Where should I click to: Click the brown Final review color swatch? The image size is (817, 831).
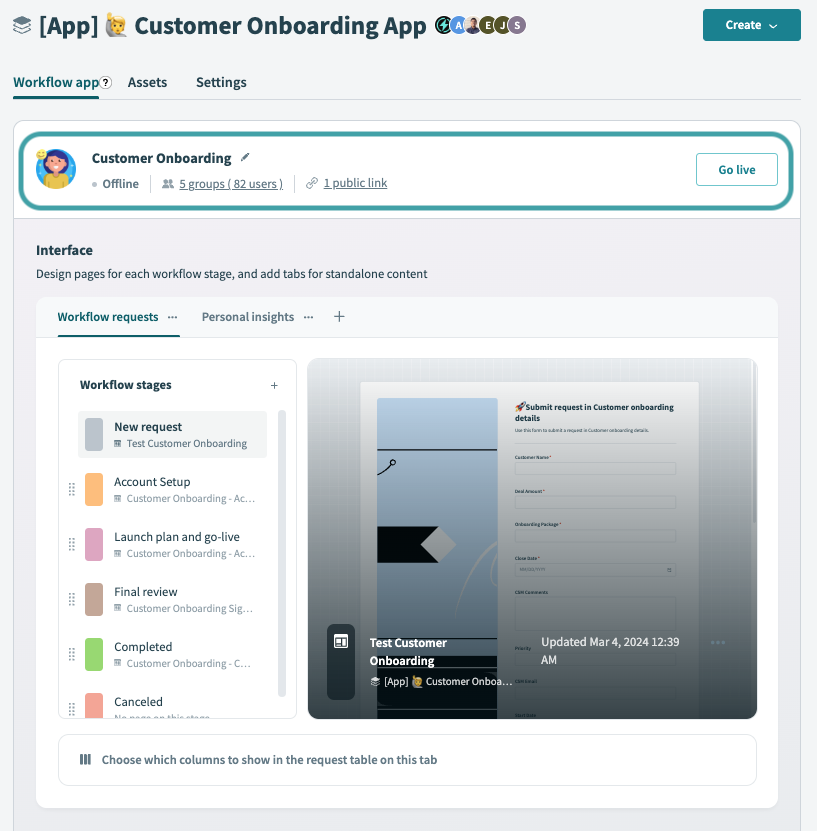pyautogui.click(x=94, y=600)
